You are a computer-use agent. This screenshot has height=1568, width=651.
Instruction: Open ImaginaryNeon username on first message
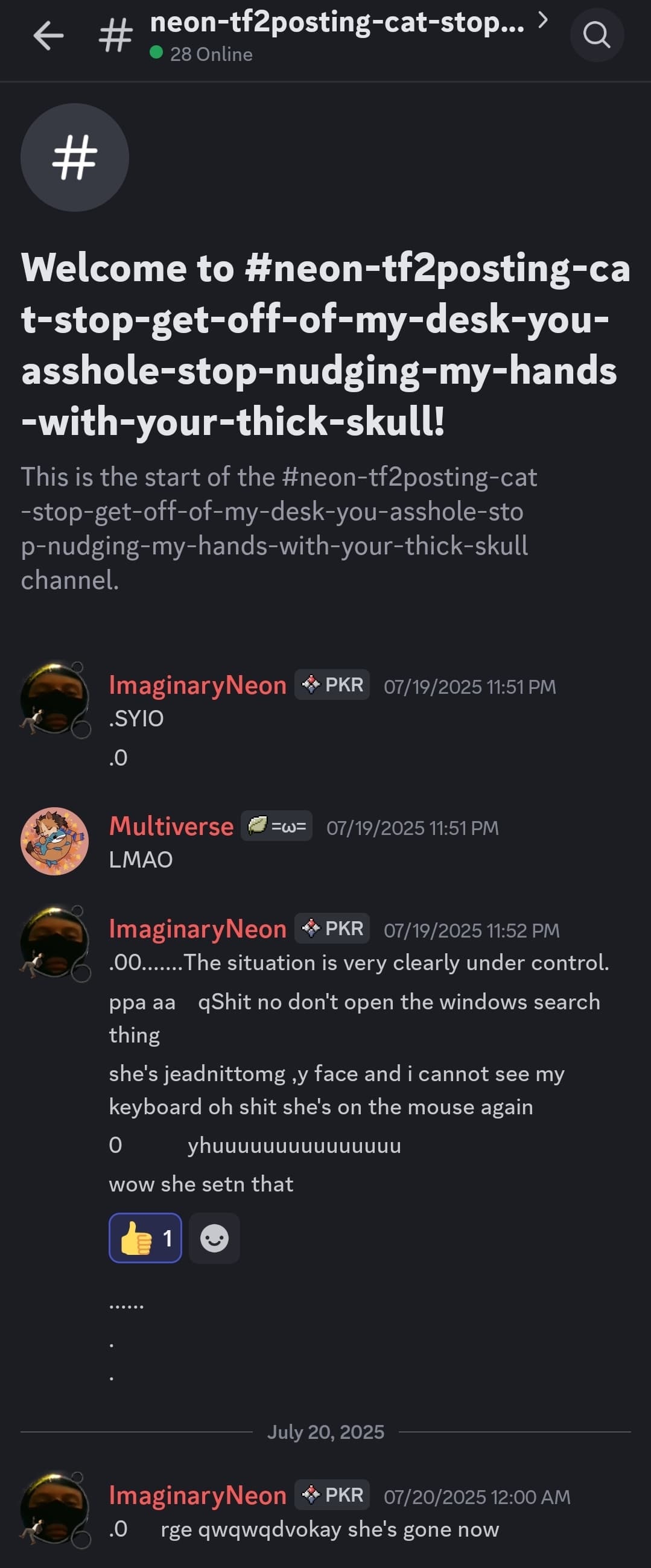click(197, 685)
